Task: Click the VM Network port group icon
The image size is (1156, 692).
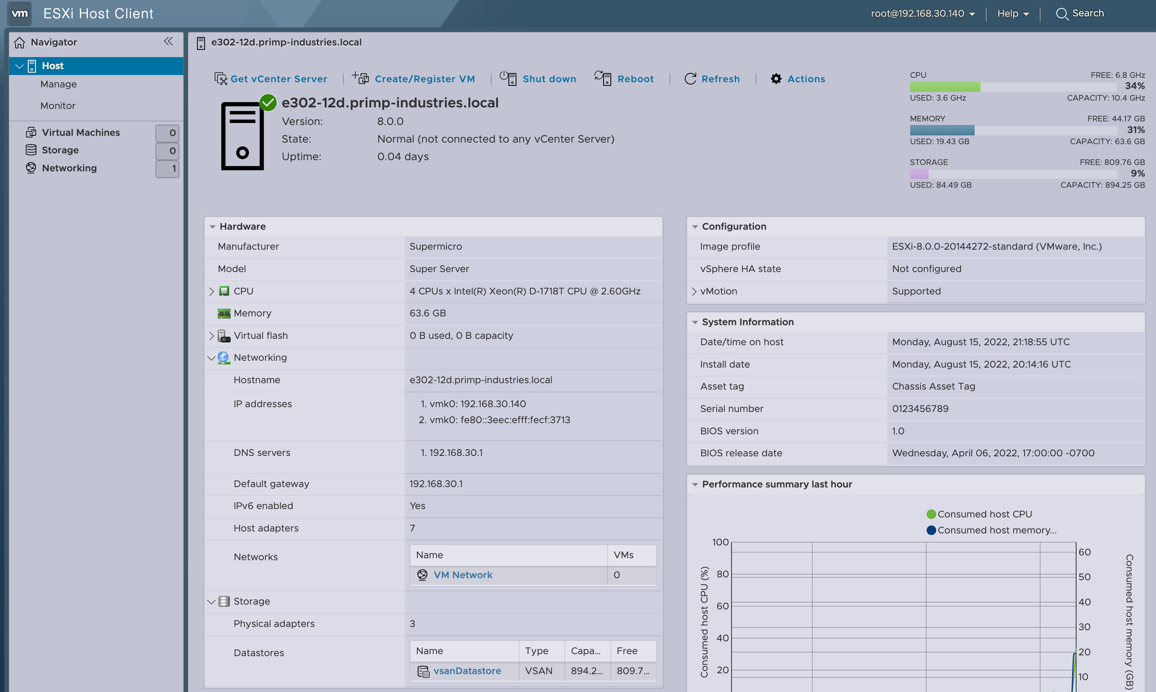Action: tap(422, 575)
